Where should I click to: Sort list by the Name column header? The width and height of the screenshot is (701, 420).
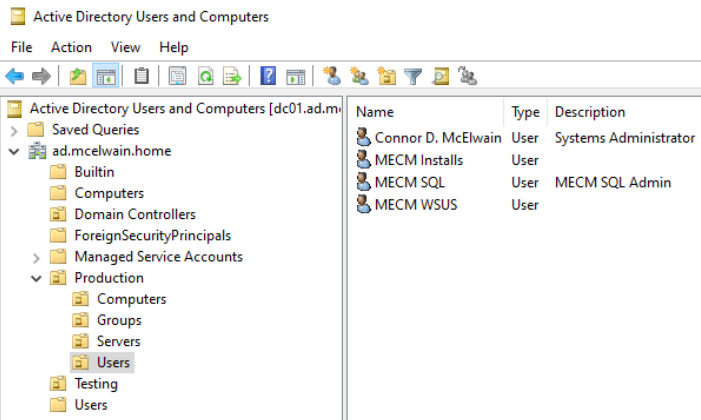(375, 112)
